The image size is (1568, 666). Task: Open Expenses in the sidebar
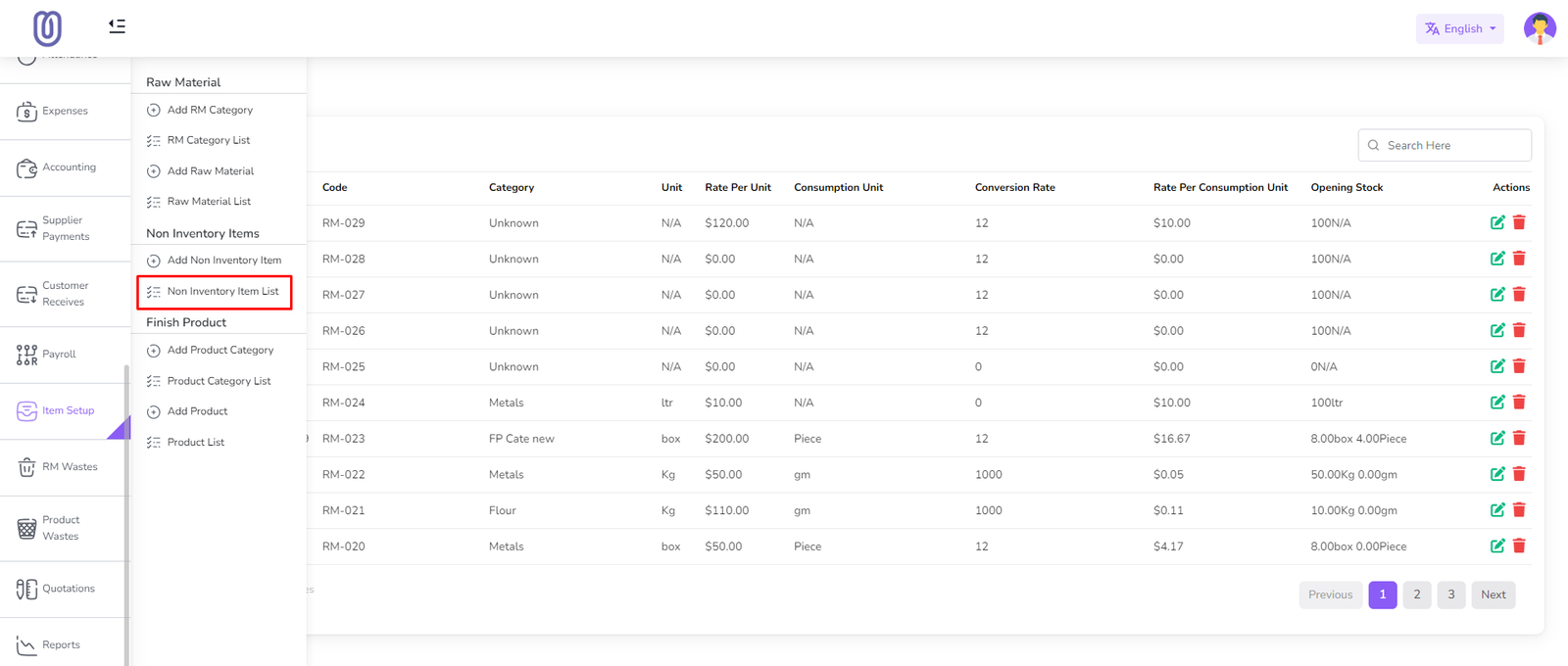(x=65, y=112)
